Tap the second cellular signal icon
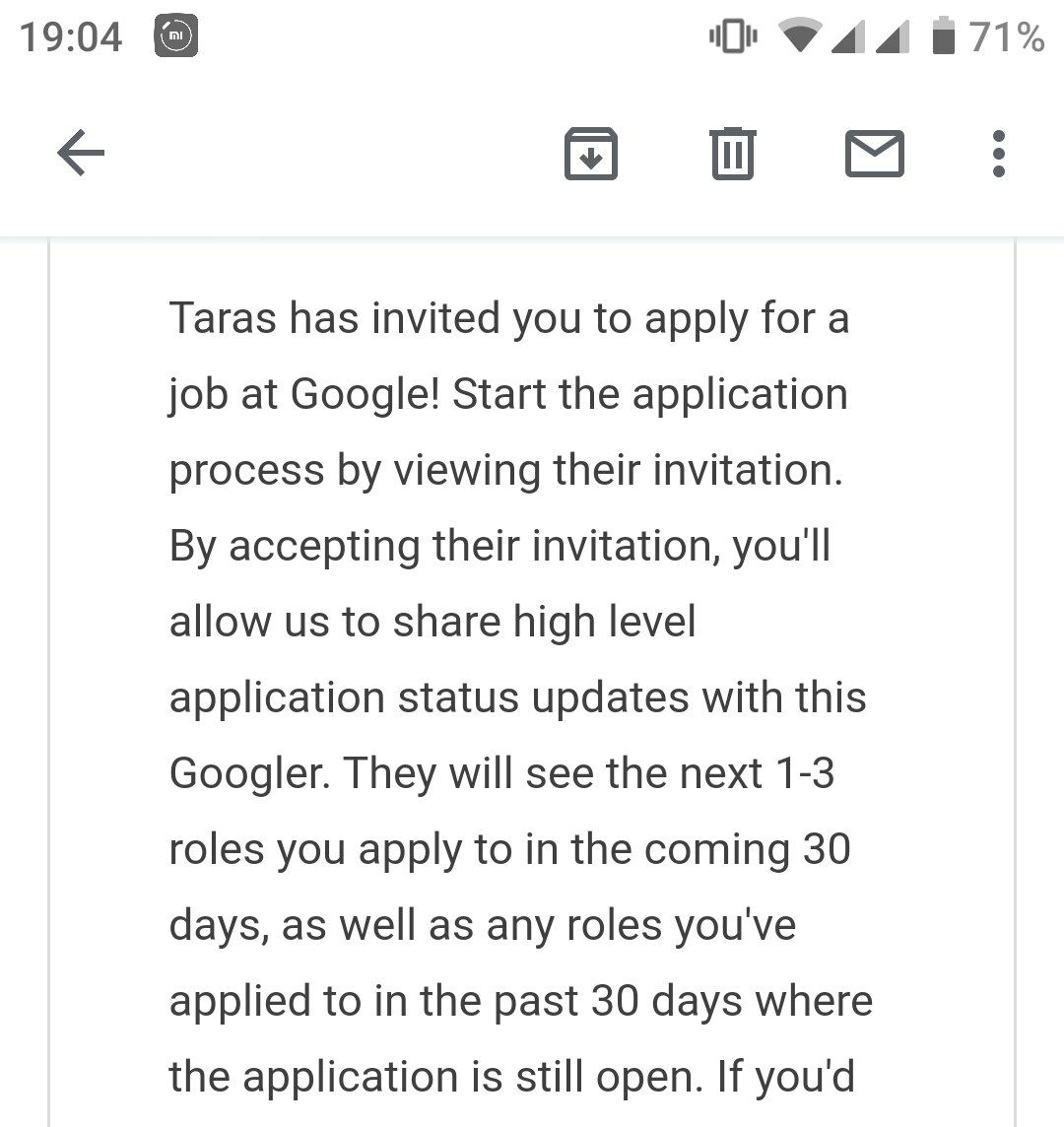 tap(895, 37)
